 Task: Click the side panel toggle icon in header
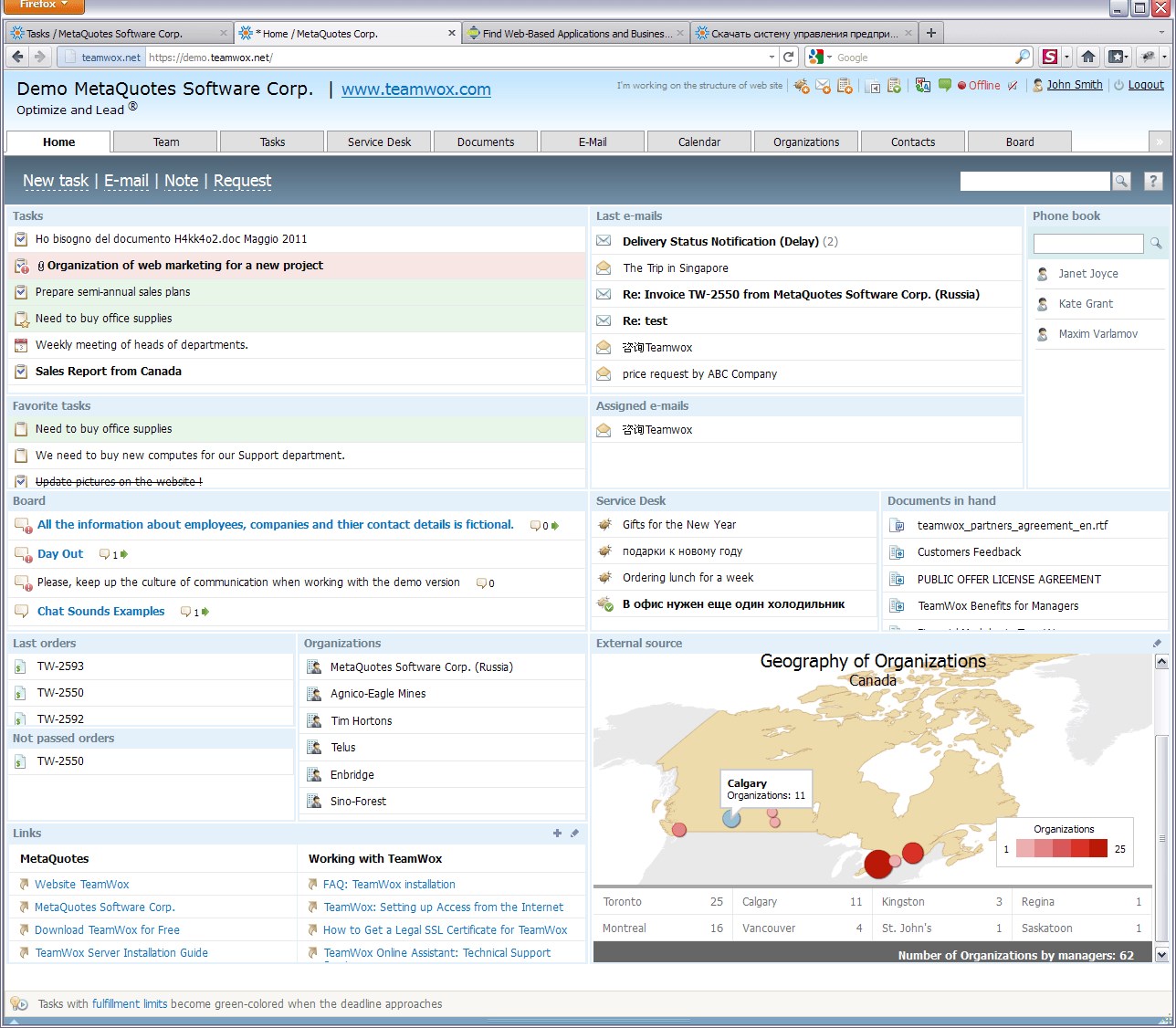tap(873, 86)
